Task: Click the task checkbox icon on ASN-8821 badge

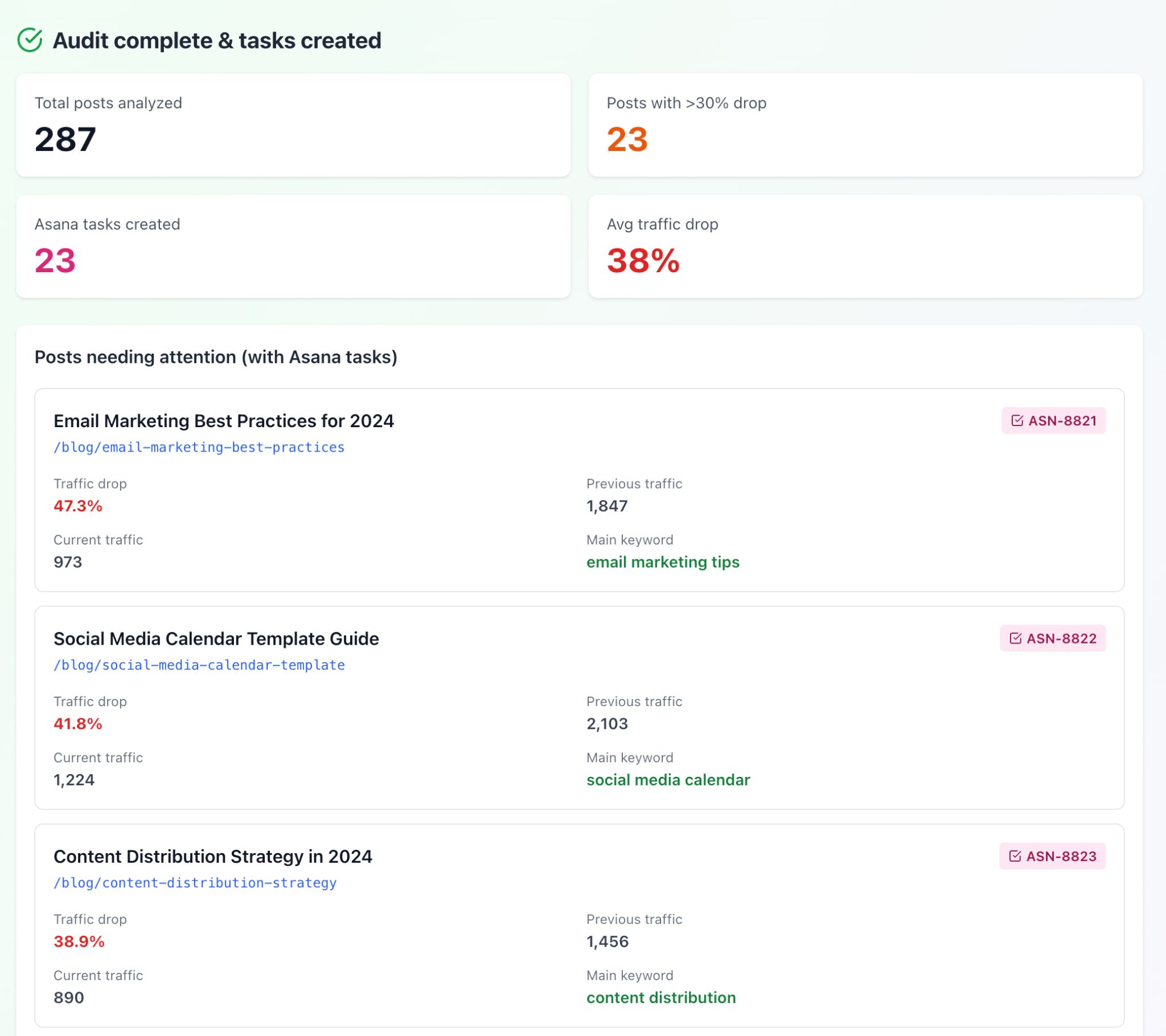Action: tap(1017, 421)
